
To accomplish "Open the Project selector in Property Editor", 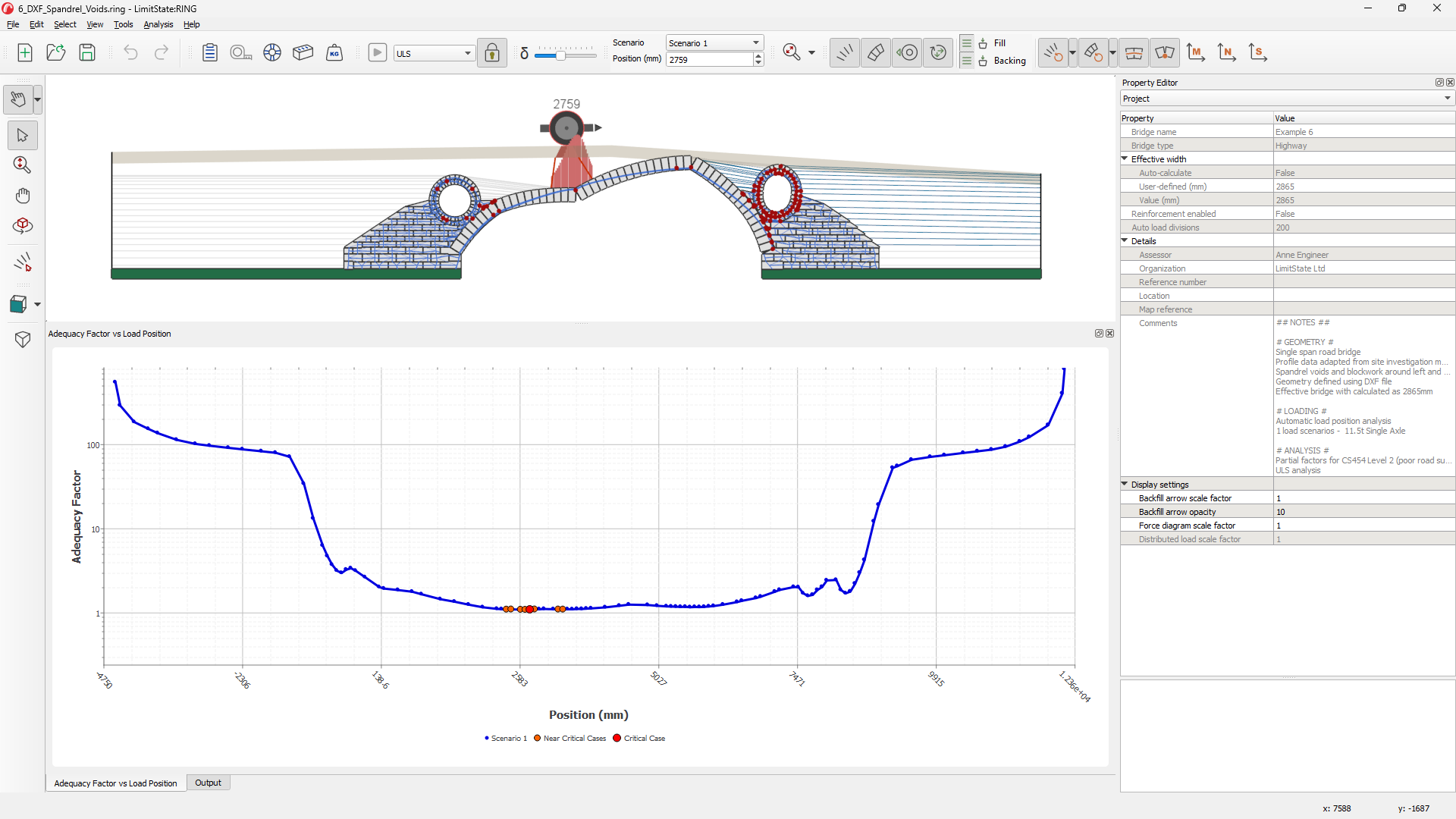I will pyautogui.click(x=1286, y=99).
